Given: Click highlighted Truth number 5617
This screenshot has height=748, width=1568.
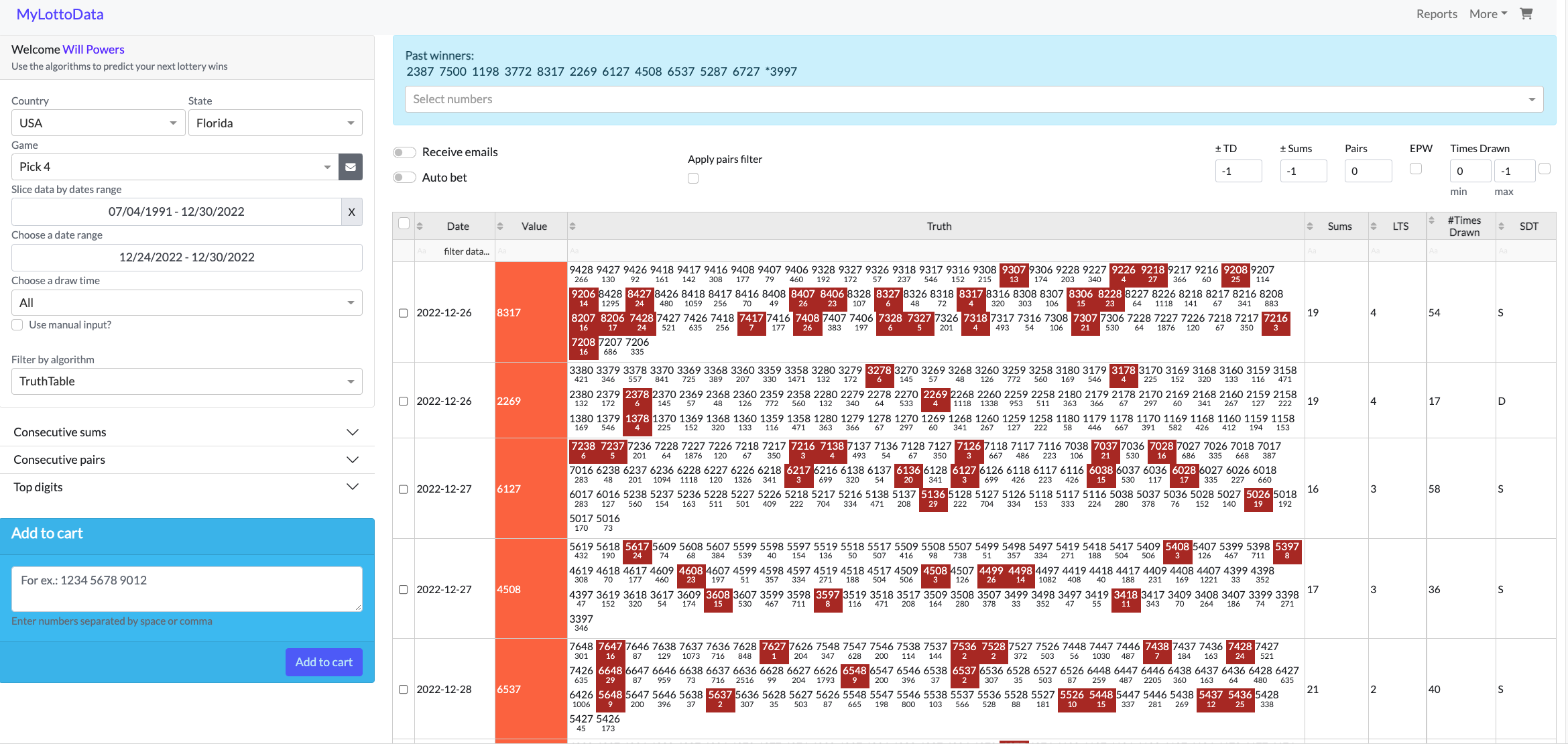Looking at the screenshot, I should tap(637, 551).
